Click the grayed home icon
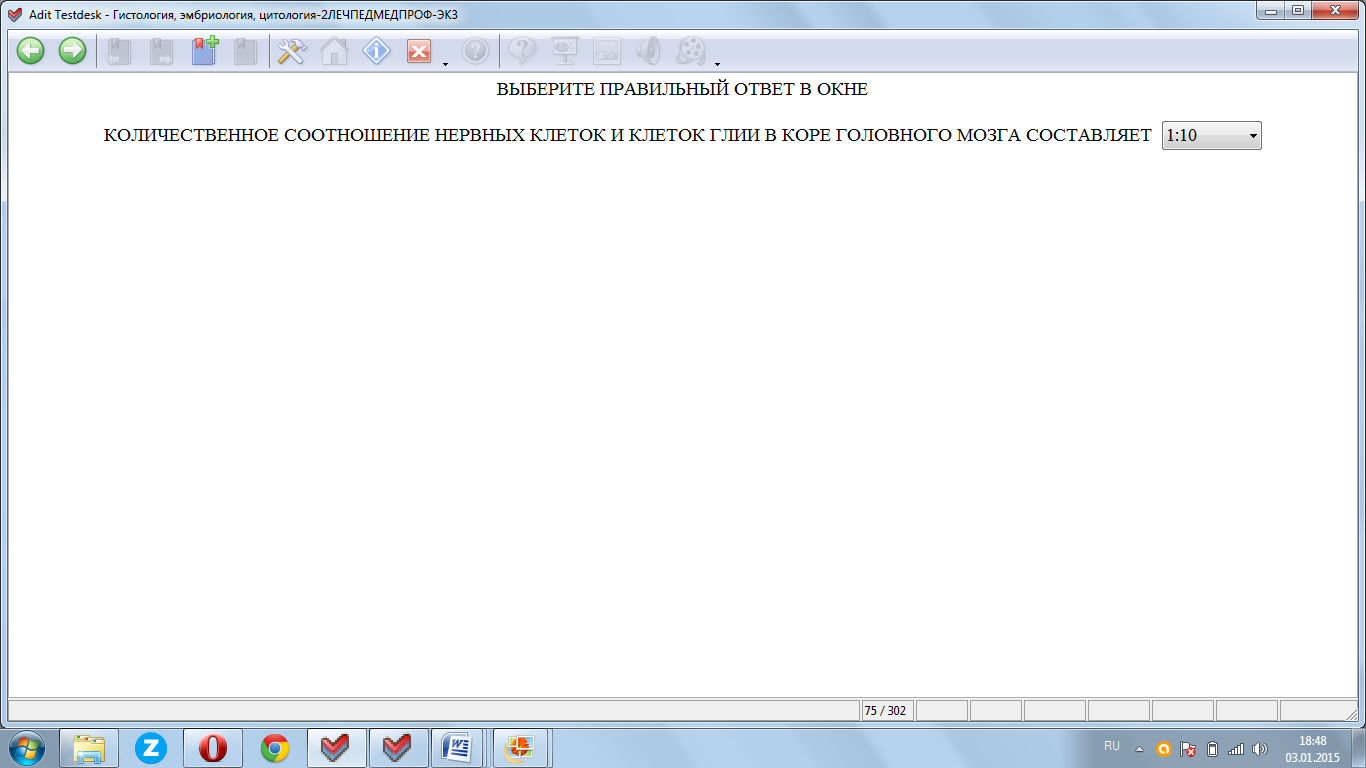 point(334,51)
